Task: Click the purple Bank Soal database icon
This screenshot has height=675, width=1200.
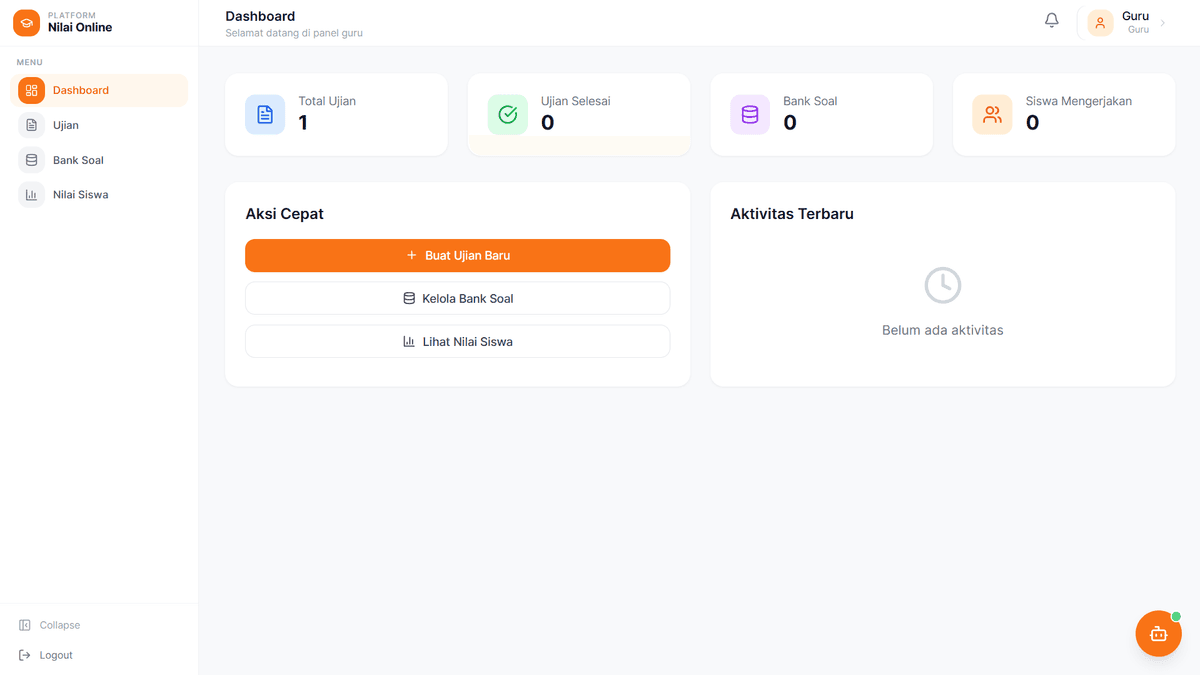Action: [x=749, y=114]
